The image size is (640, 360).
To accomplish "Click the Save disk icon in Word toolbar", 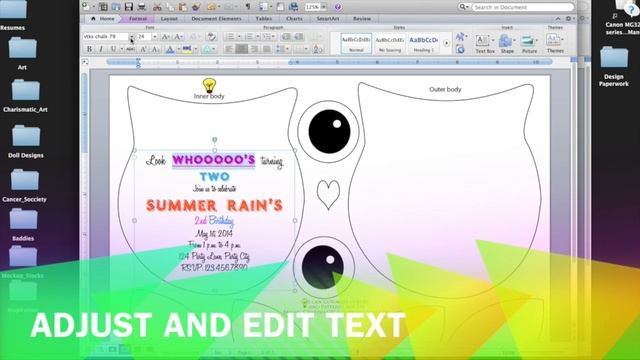I will (129, 7).
